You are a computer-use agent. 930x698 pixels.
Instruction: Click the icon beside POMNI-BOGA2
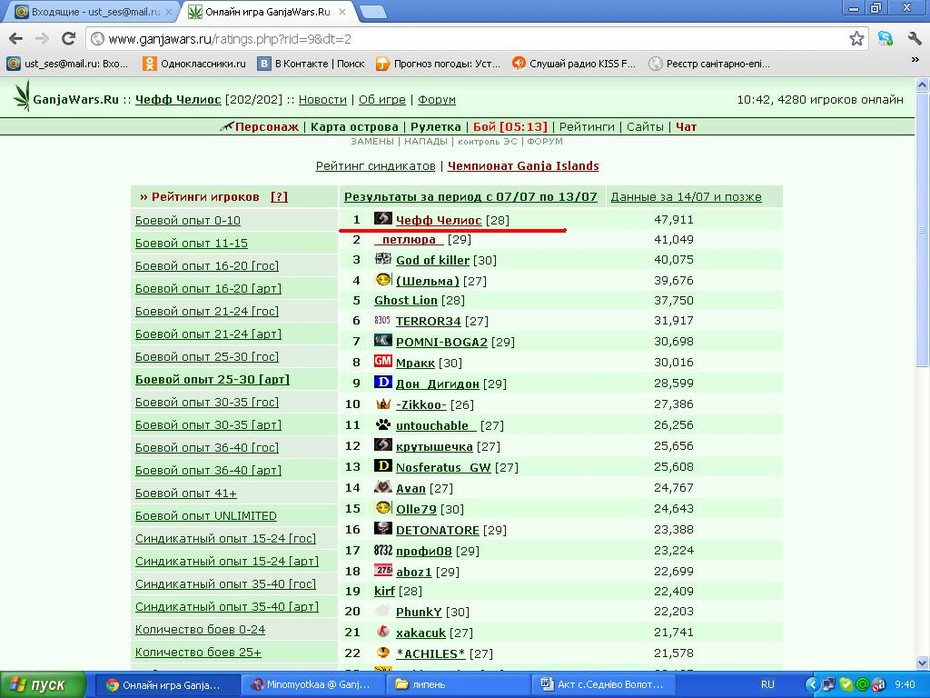point(383,340)
